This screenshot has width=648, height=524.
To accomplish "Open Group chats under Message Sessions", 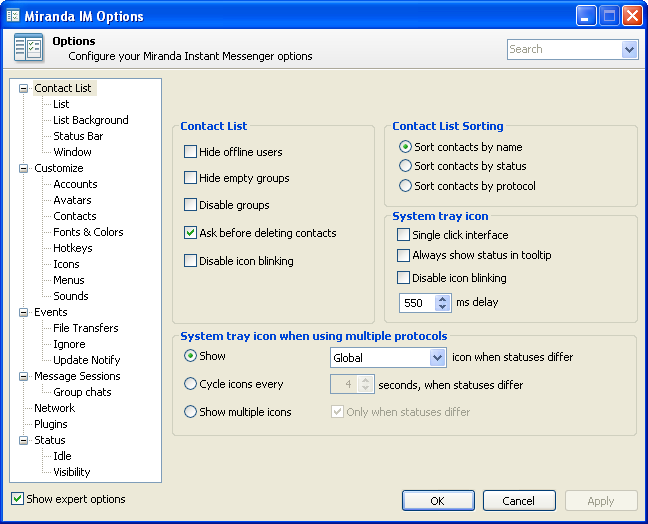I will click(x=82, y=392).
